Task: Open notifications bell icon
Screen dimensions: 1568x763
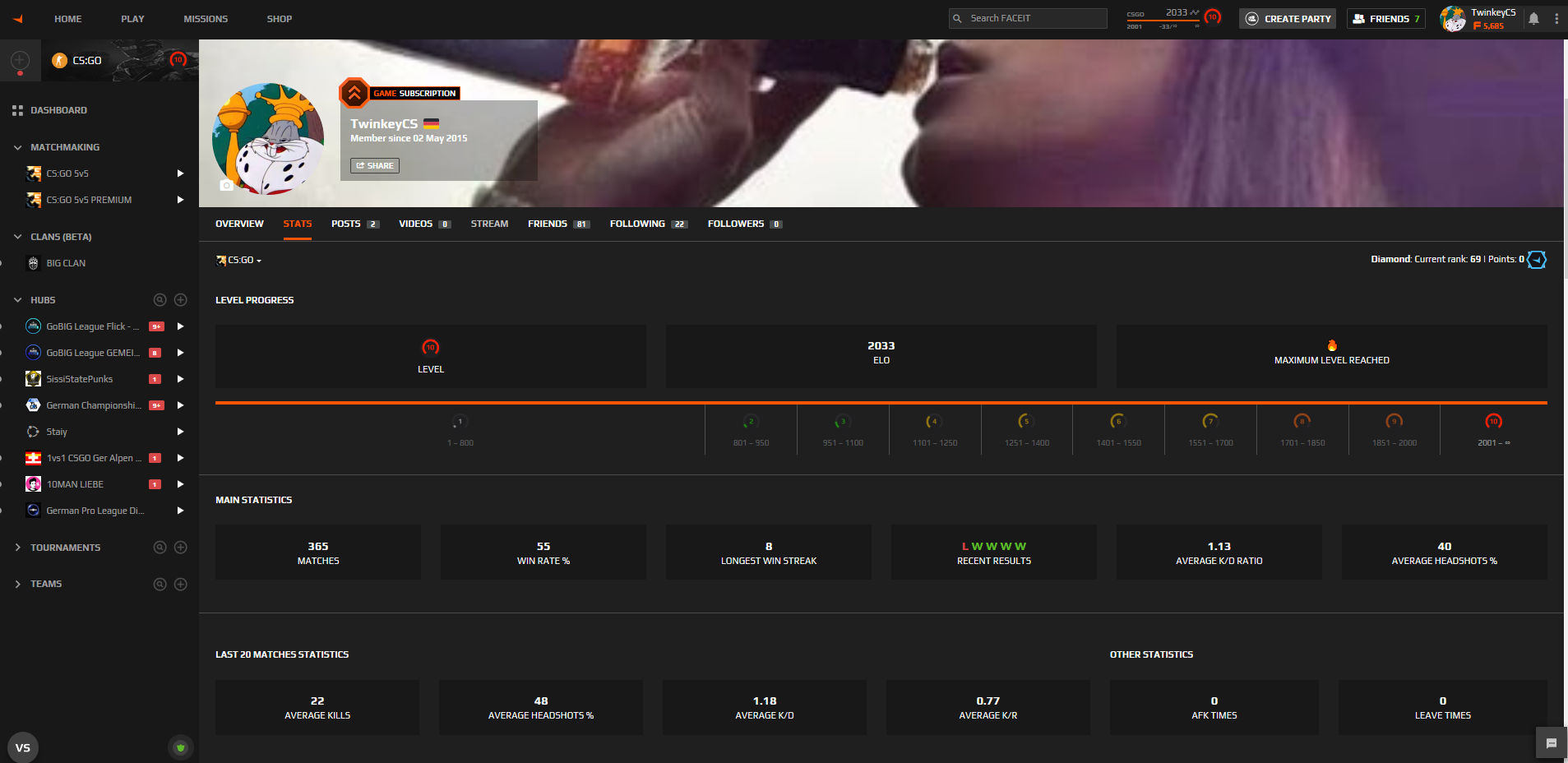Action: point(1533,19)
